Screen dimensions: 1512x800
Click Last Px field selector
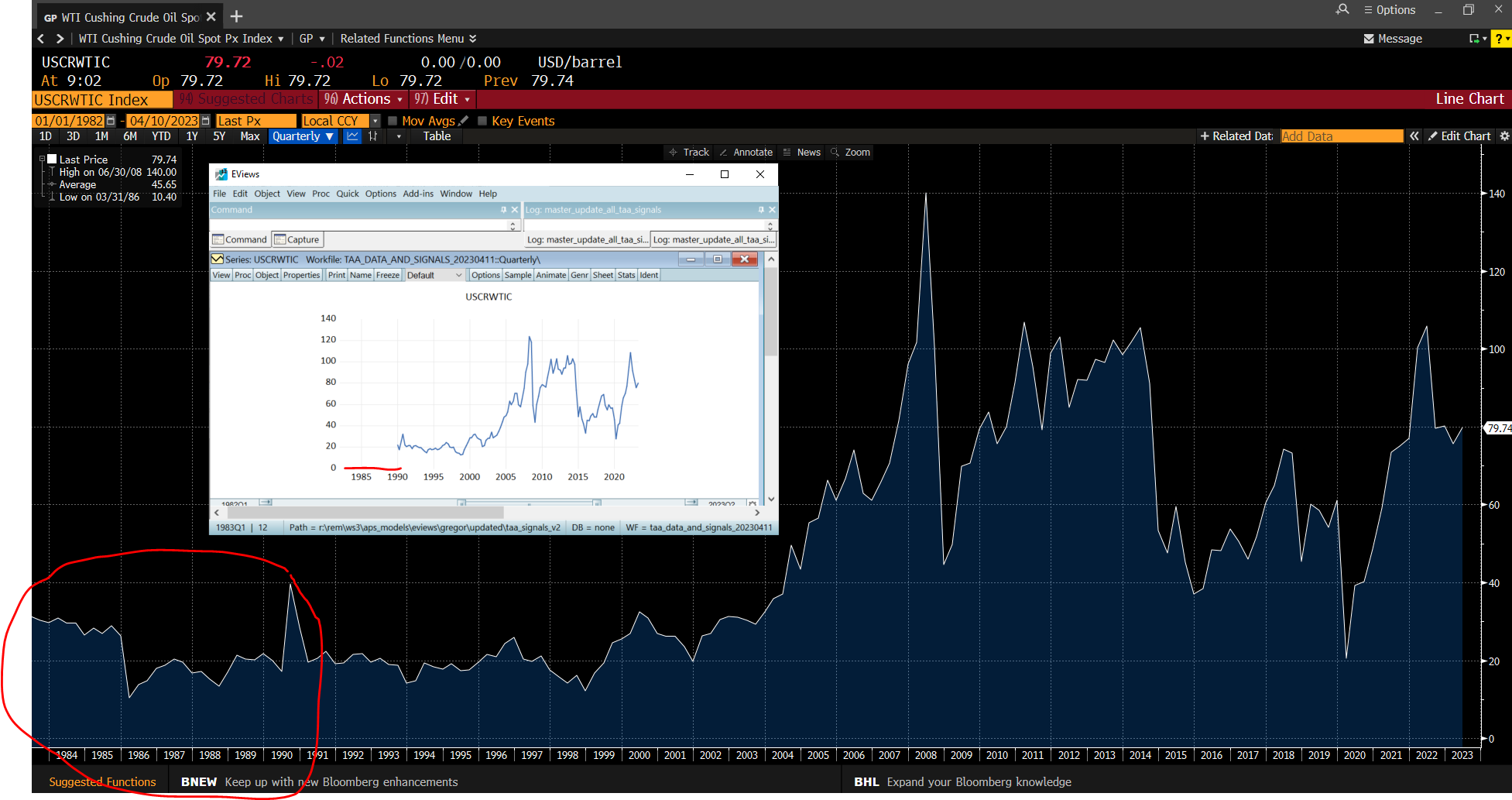click(x=256, y=121)
